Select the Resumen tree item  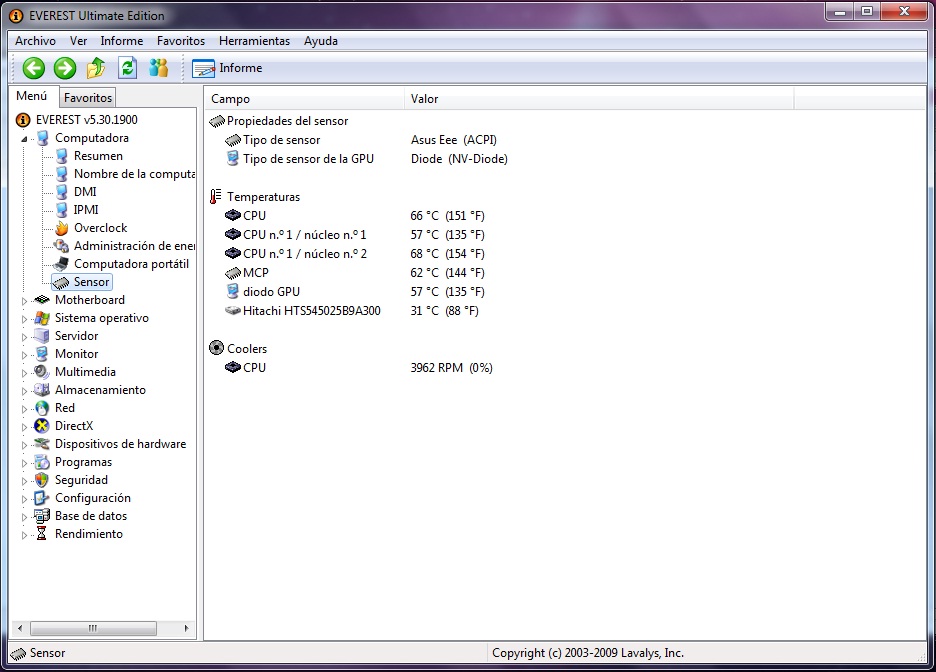tap(98, 156)
